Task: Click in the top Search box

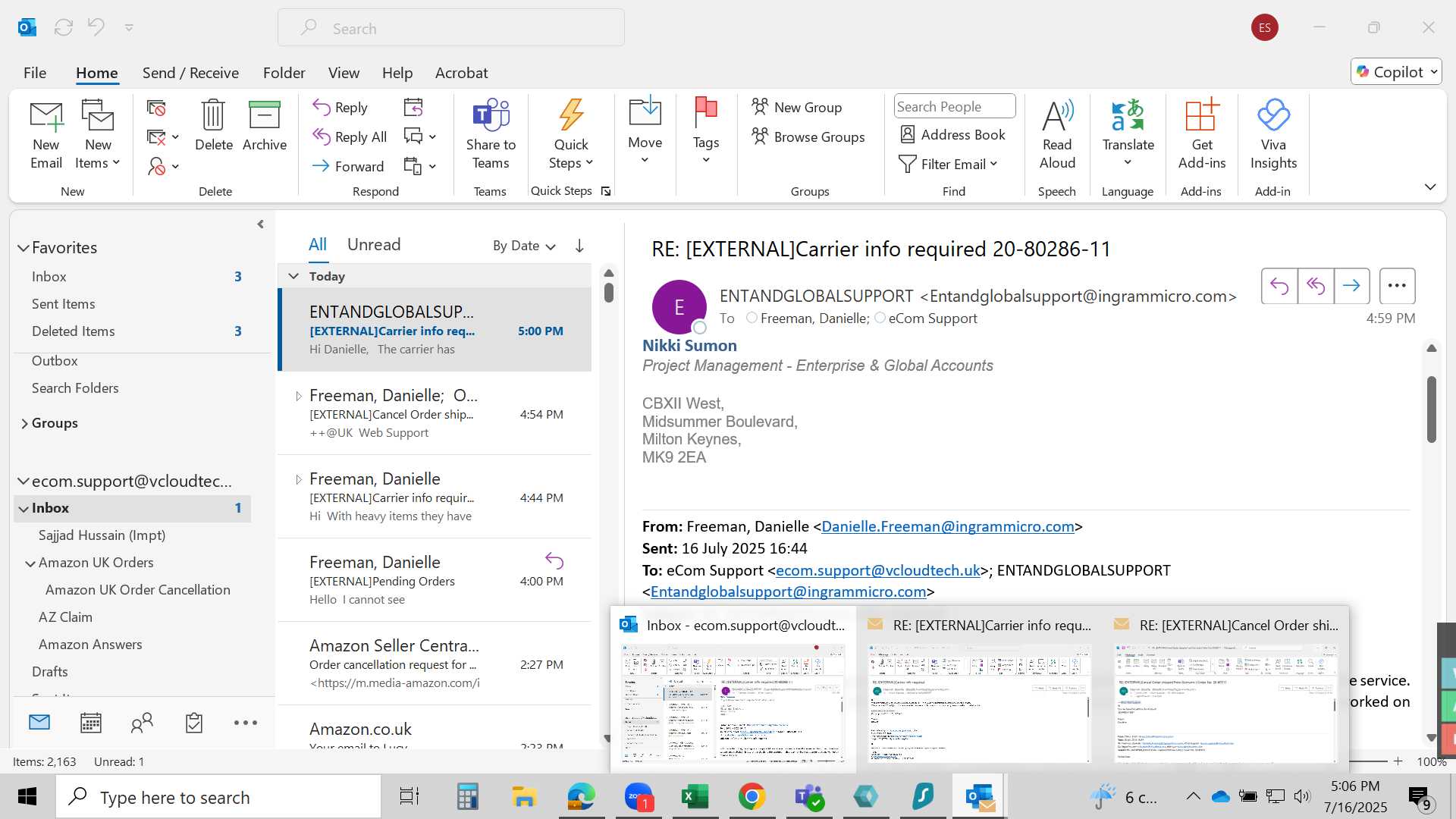Action: 451,28
